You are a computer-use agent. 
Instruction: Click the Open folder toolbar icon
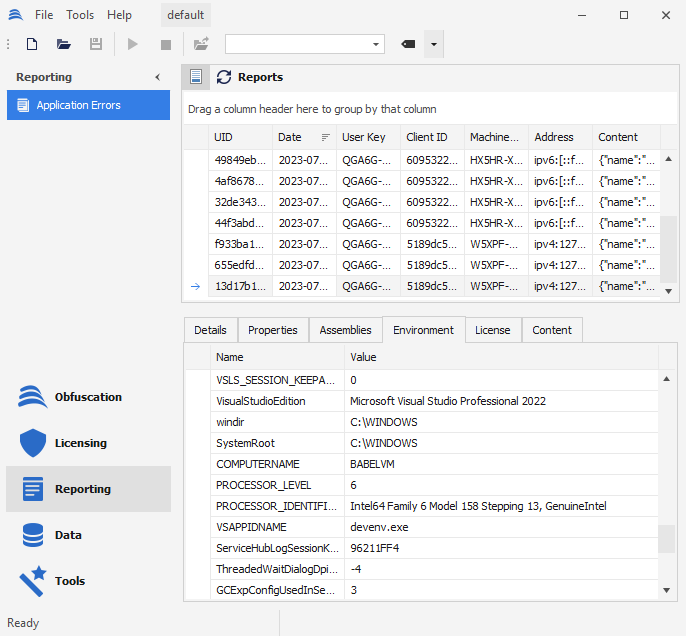coord(64,44)
